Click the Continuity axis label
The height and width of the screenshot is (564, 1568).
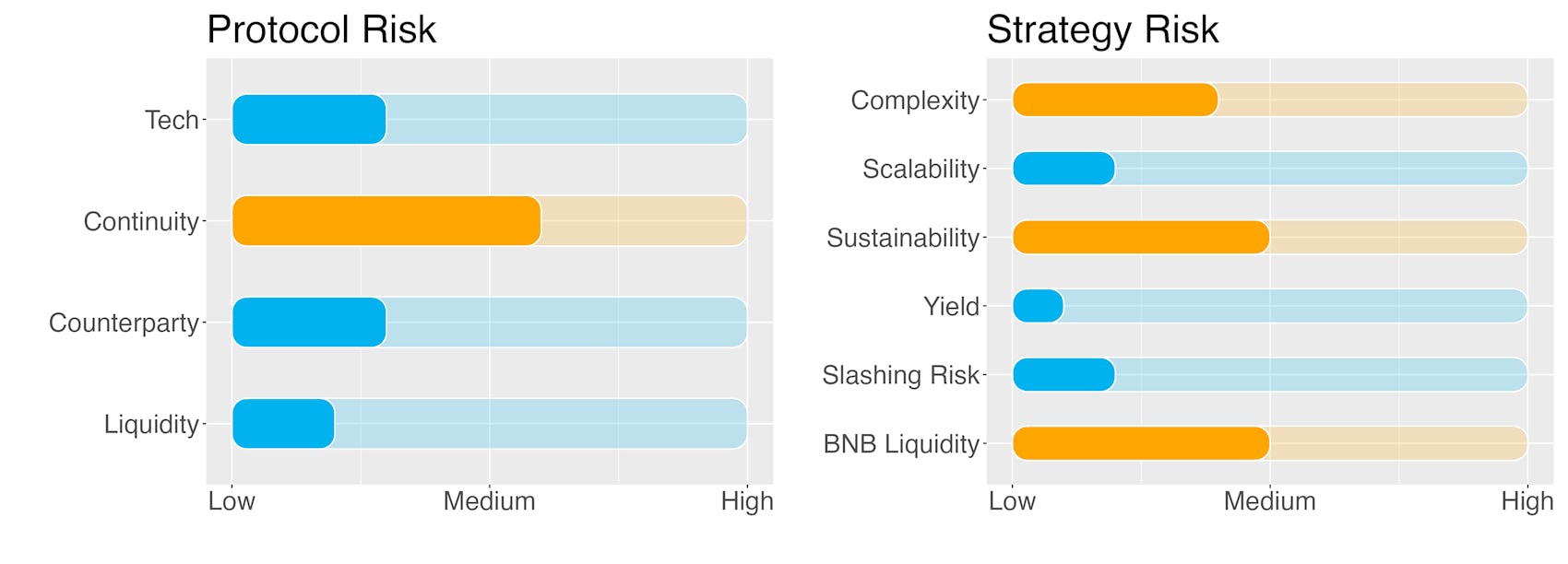point(141,221)
